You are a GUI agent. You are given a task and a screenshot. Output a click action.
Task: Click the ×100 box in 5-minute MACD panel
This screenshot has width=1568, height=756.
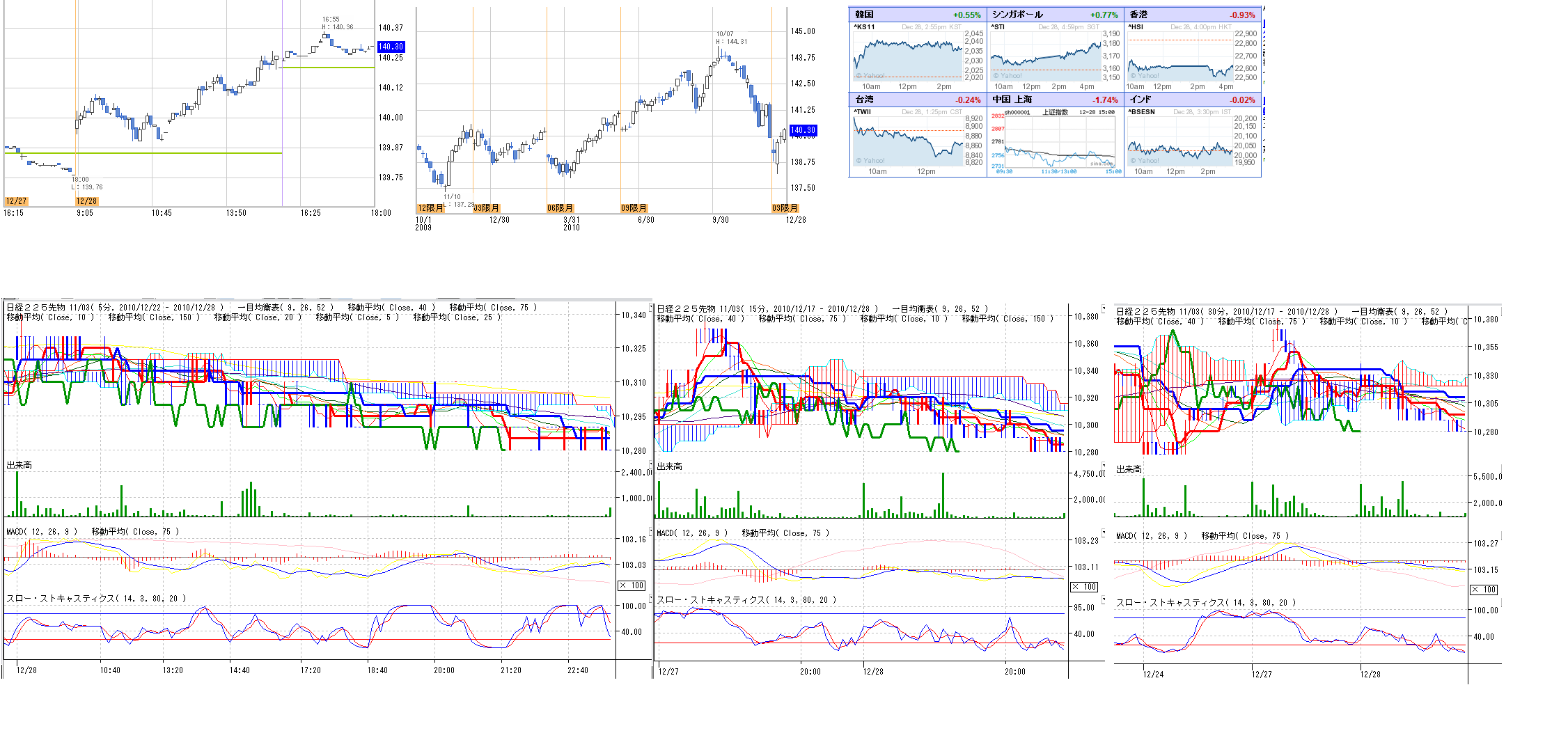632,585
